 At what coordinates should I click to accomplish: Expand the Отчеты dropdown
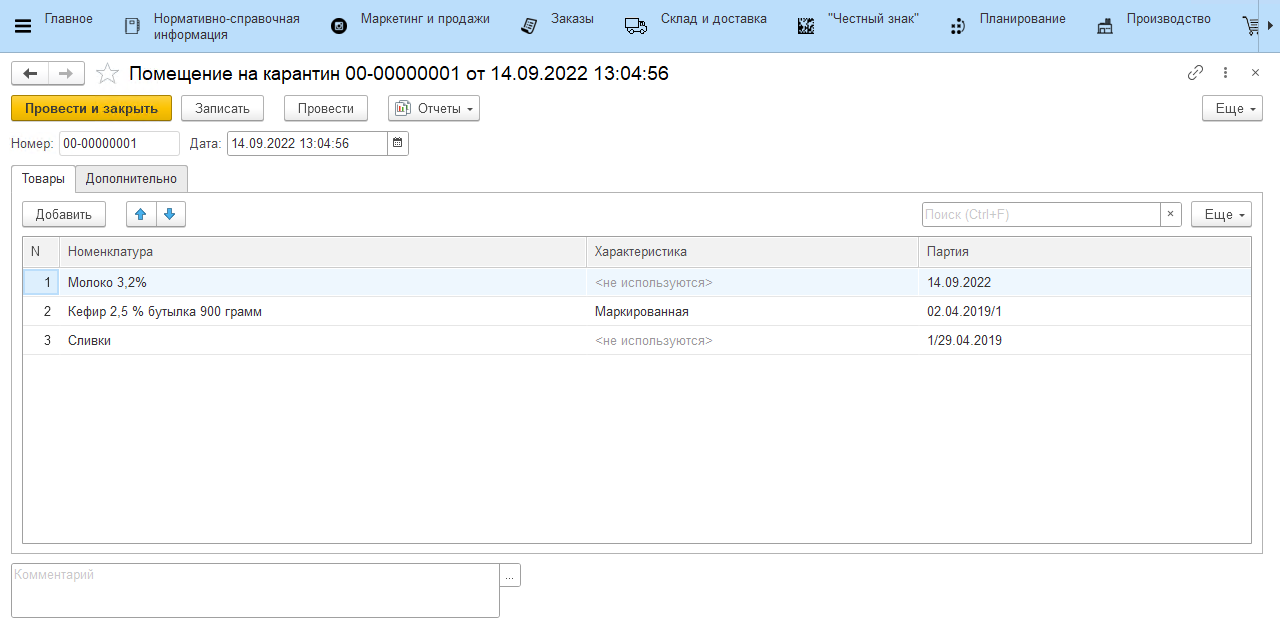434,108
